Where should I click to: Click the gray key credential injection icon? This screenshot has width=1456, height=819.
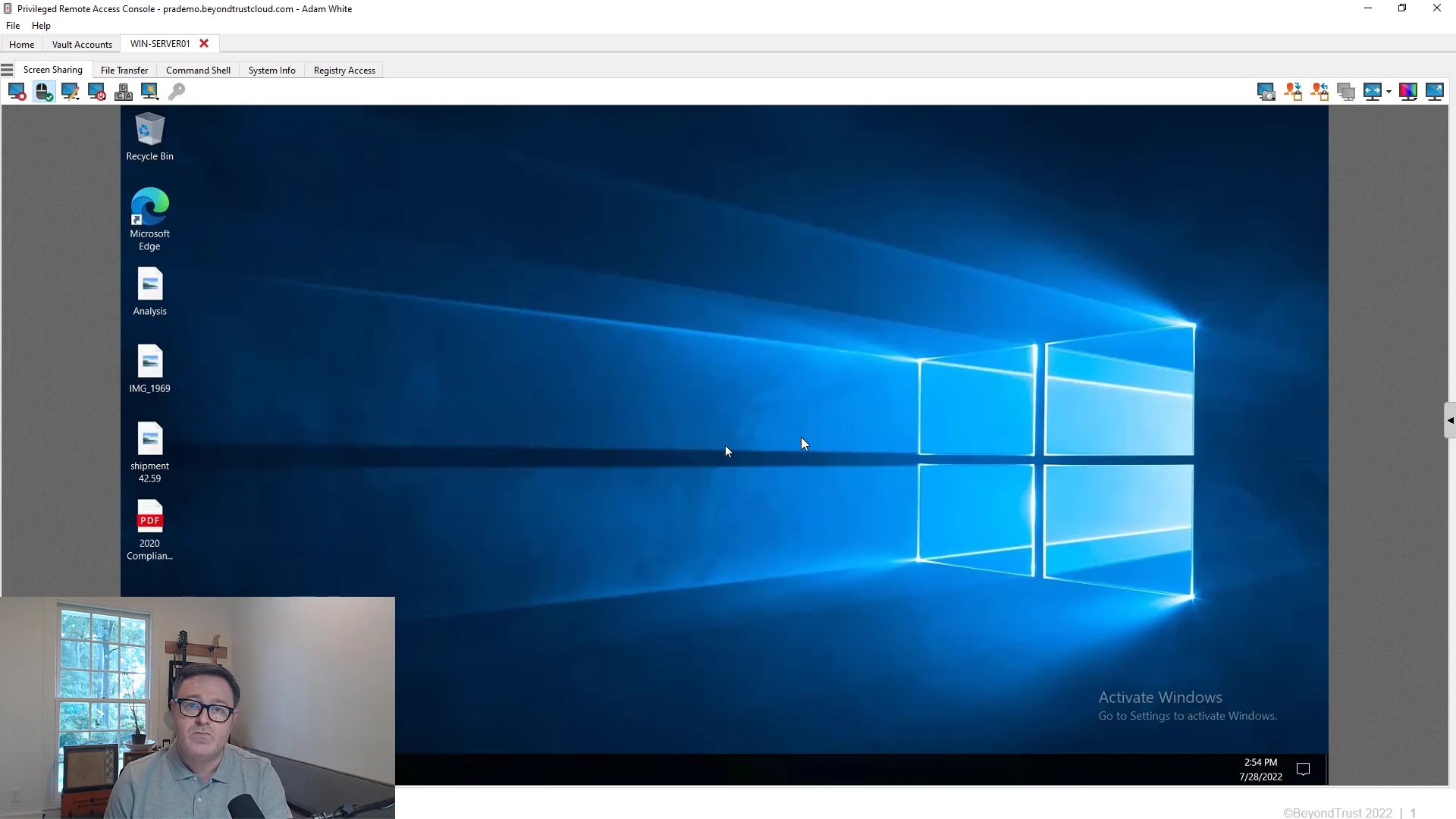tap(177, 92)
